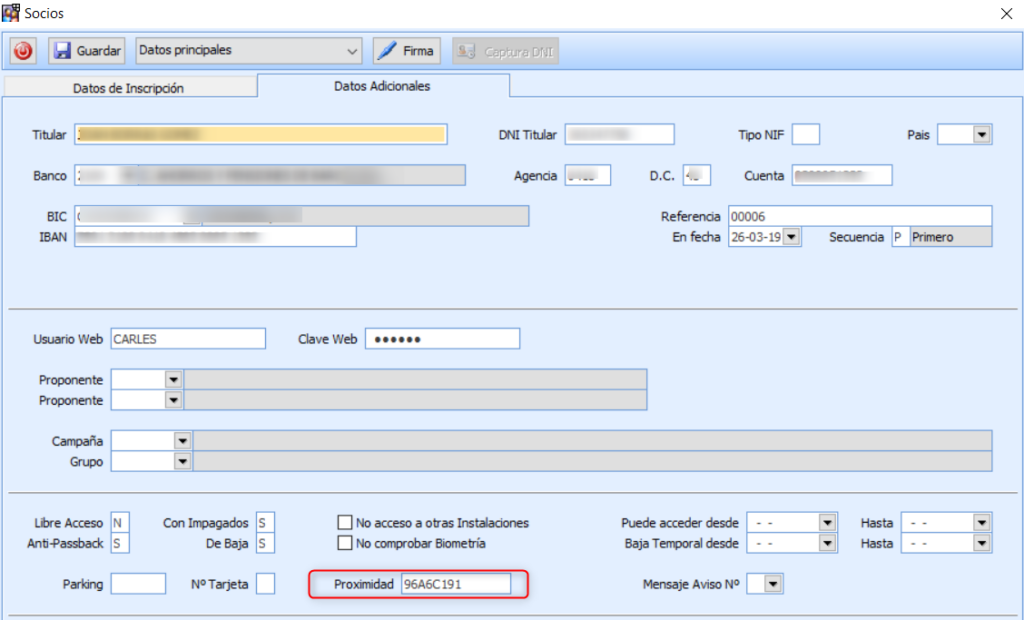
Task: Expand the Pais dropdown
Action: [x=981, y=135]
